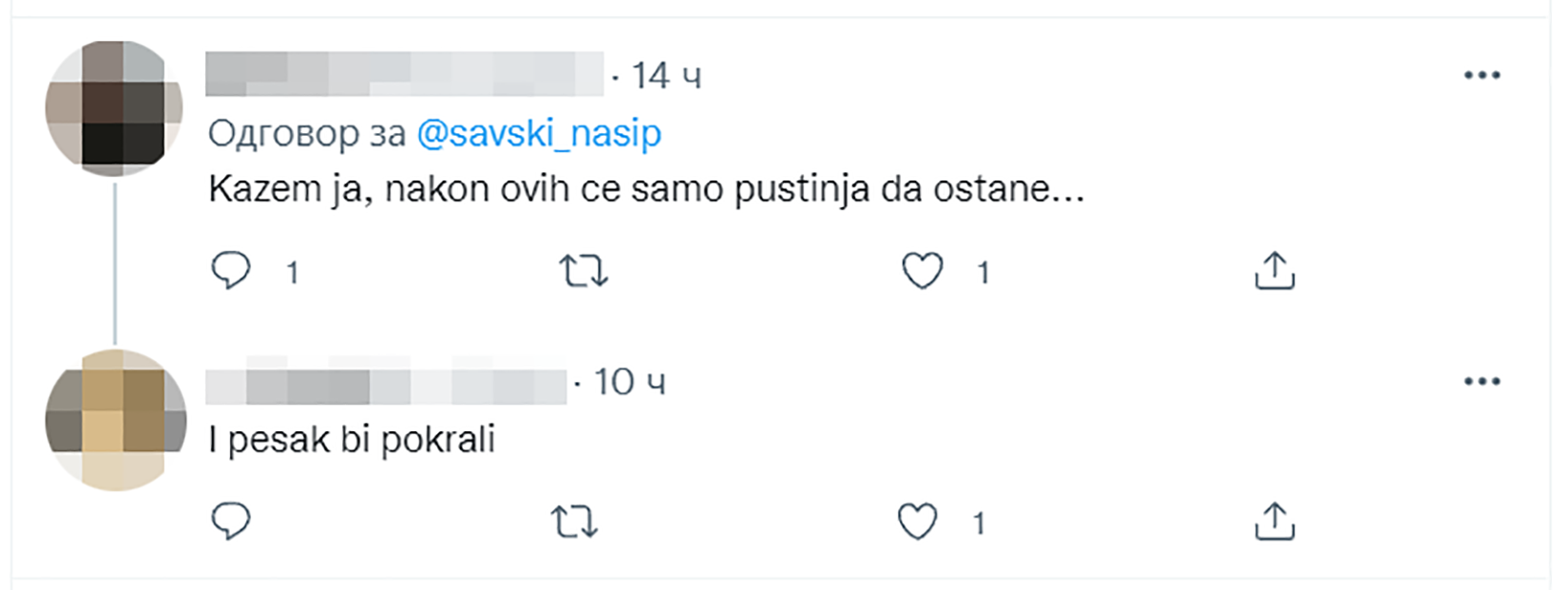Image resolution: width=1568 pixels, height=590 pixels.
Task: Click the like count on the second tweet
Action: (x=978, y=522)
